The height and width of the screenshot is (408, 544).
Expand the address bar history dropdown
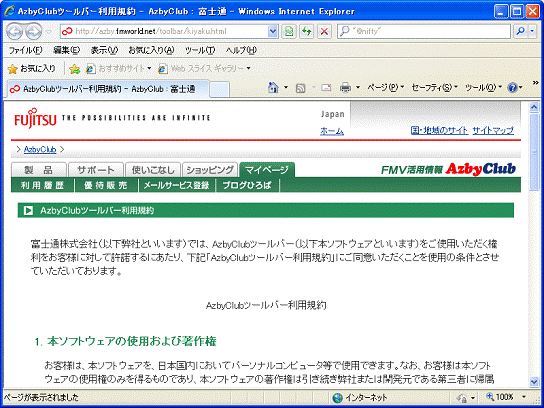[273, 32]
